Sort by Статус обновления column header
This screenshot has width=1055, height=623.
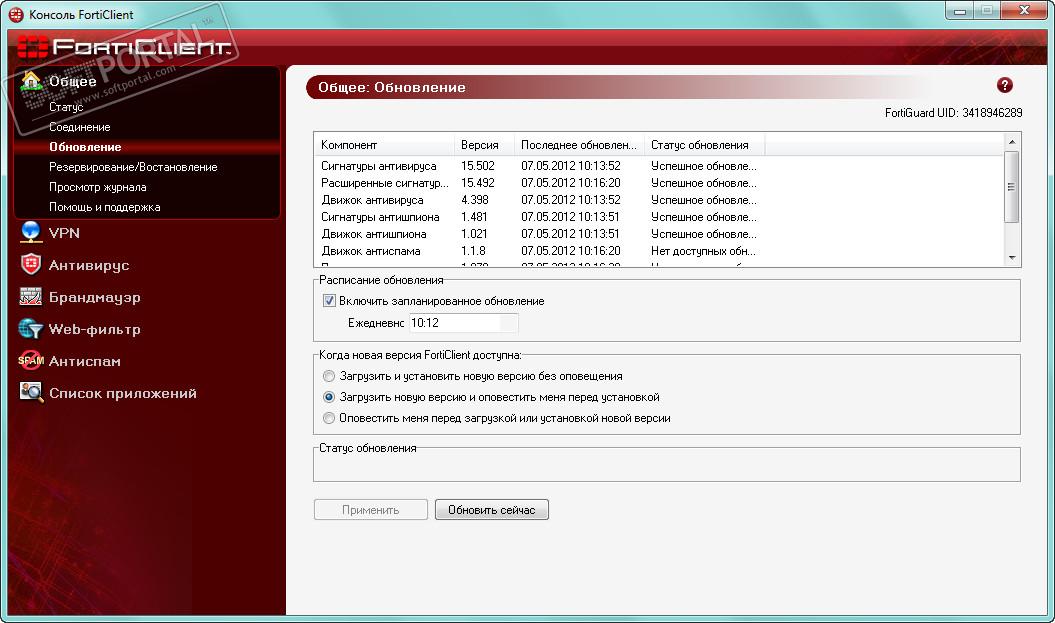click(704, 145)
